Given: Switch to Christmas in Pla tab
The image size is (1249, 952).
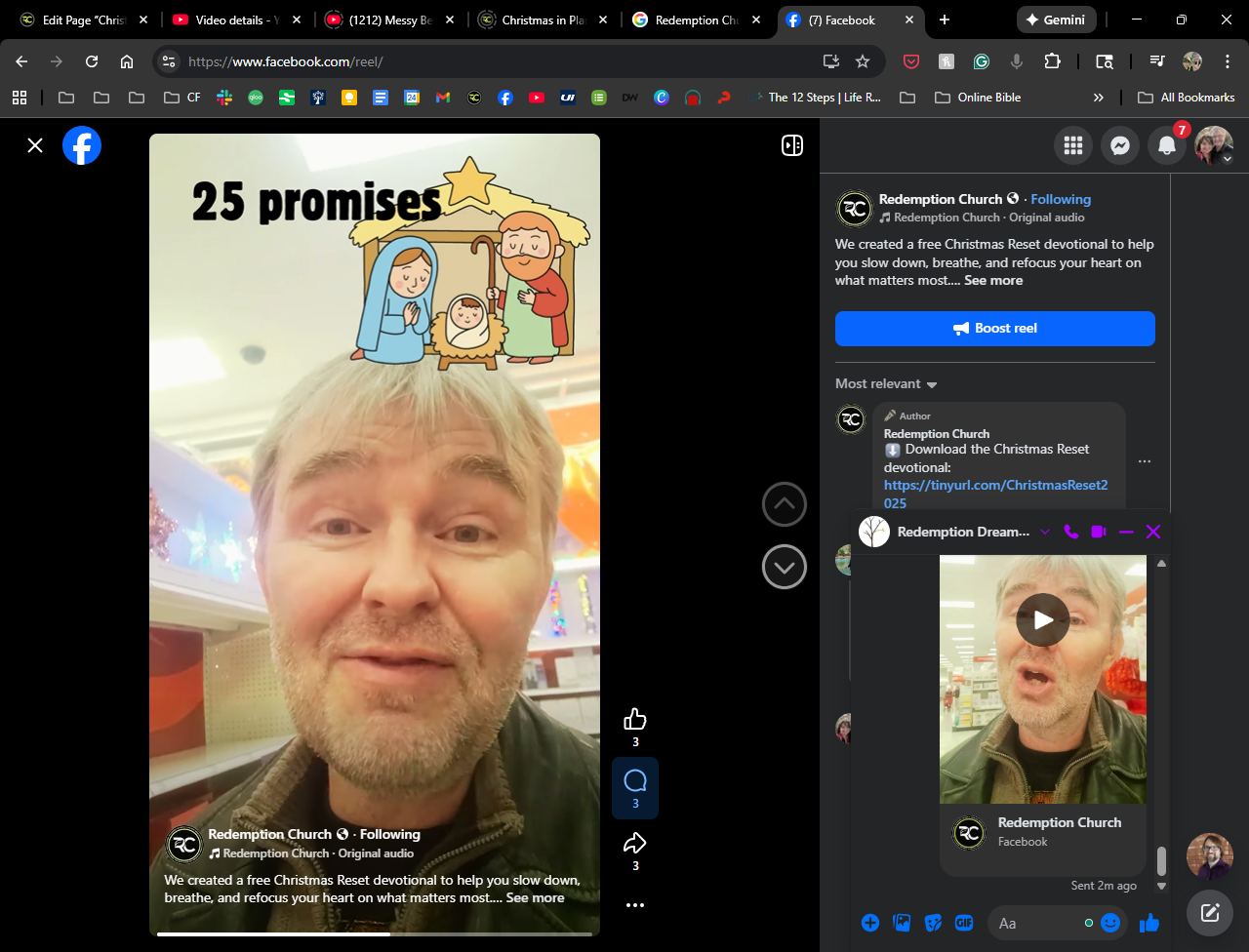Looking at the screenshot, I should coord(541,20).
